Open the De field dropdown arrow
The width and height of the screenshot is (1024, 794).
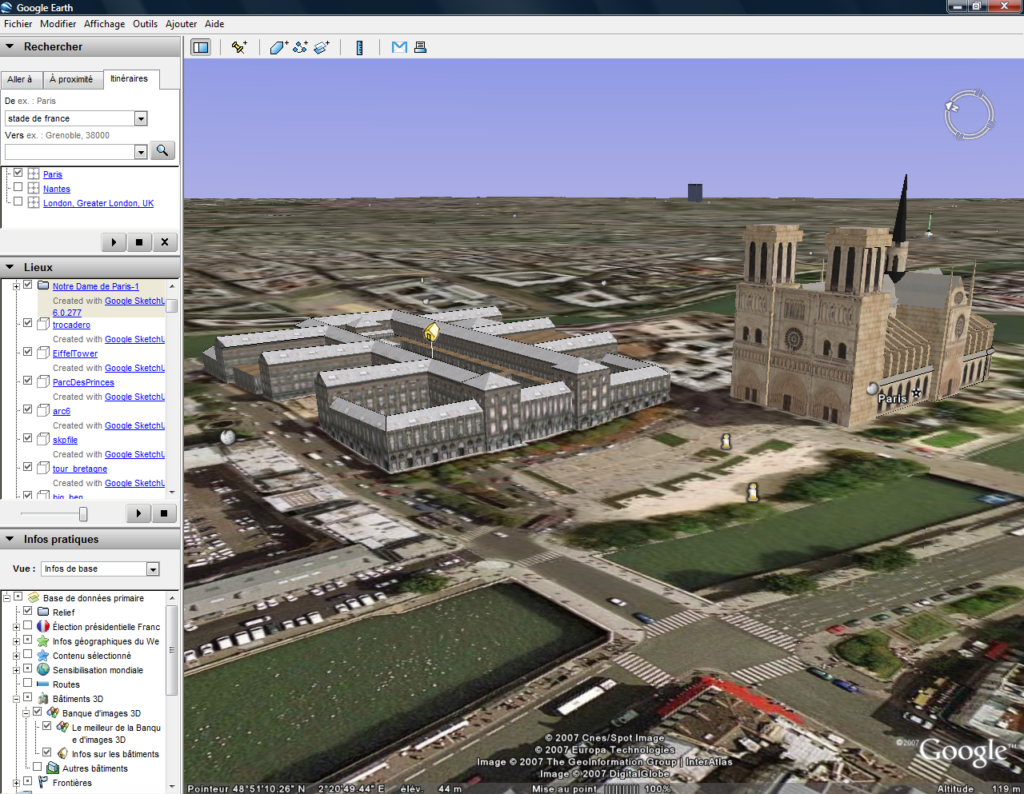pyautogui.click(x=141, y=118)
